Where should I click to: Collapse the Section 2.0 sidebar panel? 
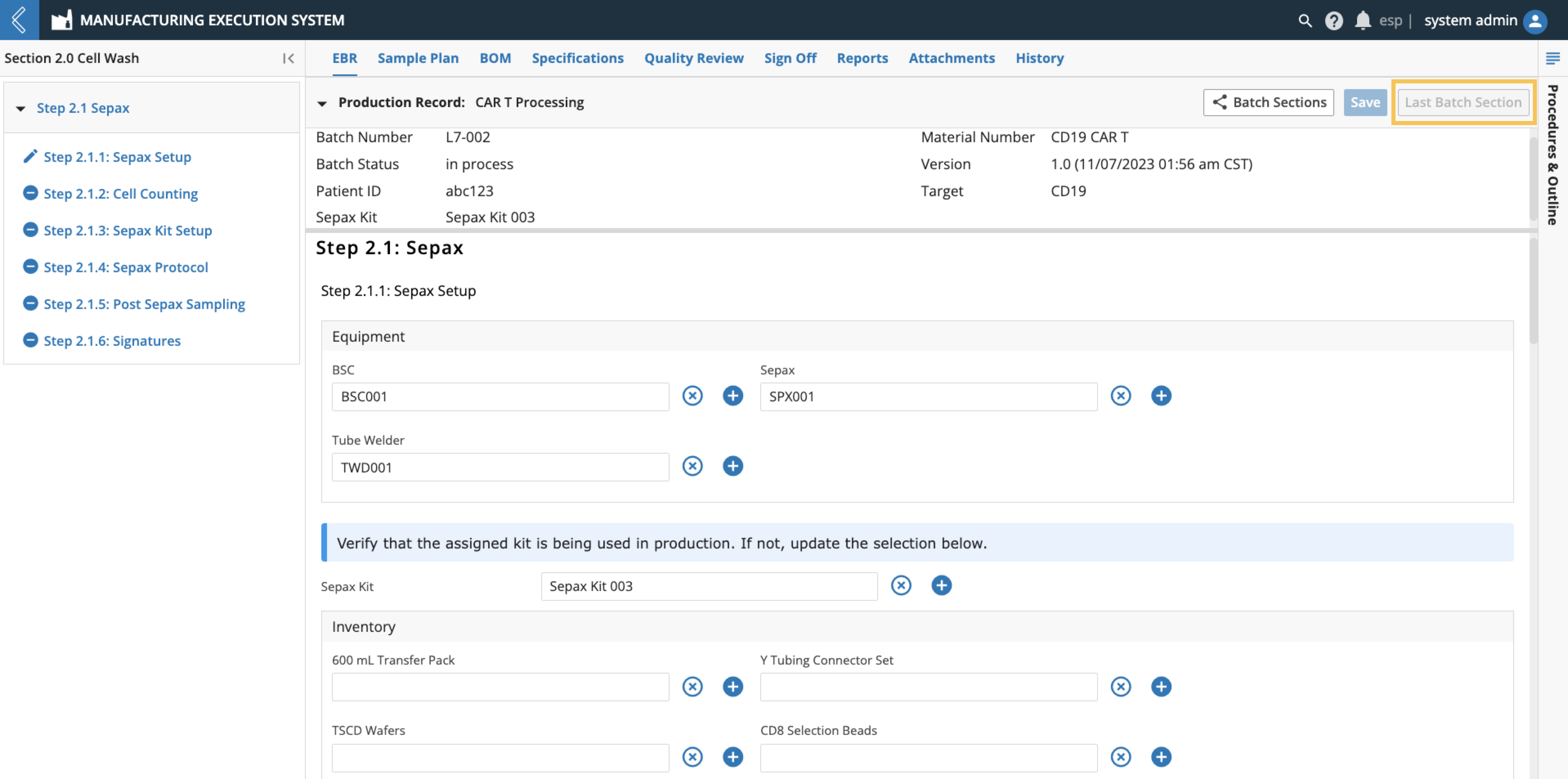coord(289,58)
